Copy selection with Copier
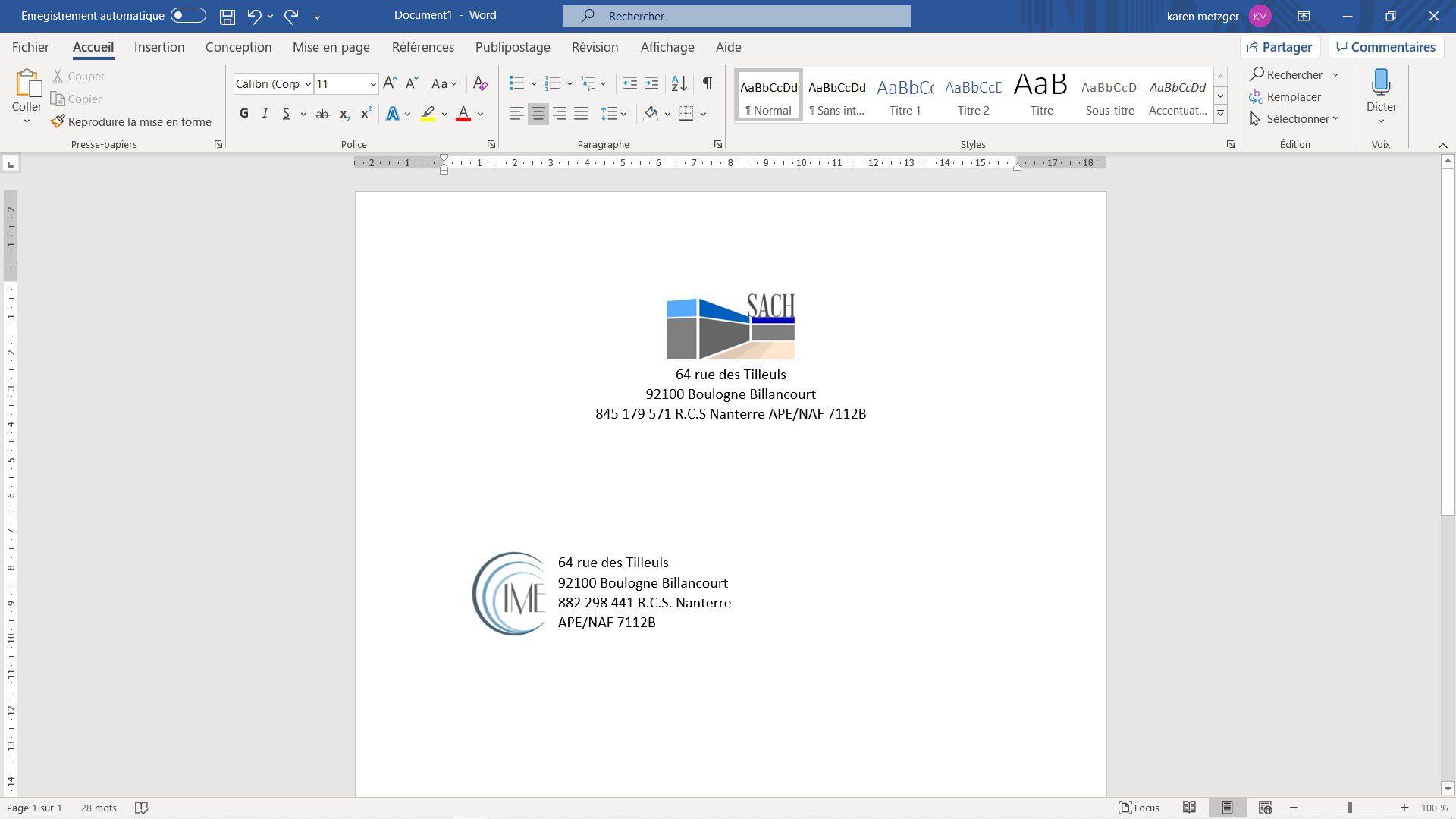The height and width of the screenshot is (819, 1456). pyautogui.click(x=76, y=99)
